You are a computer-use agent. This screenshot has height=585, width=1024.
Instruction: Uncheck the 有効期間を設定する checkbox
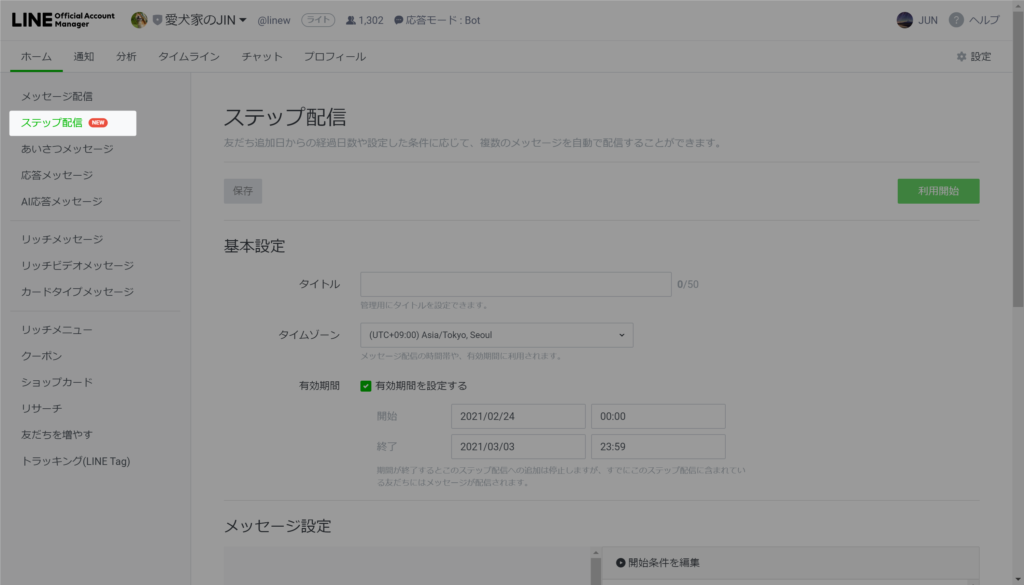(x=366, y=386)
